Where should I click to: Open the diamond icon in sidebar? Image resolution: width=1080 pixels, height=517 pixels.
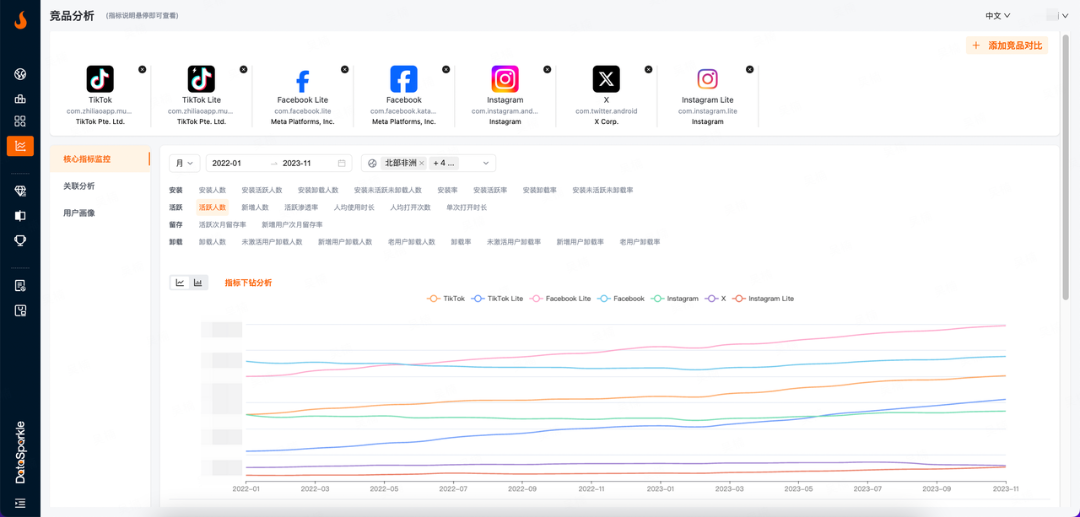click(x=20, y=190)
